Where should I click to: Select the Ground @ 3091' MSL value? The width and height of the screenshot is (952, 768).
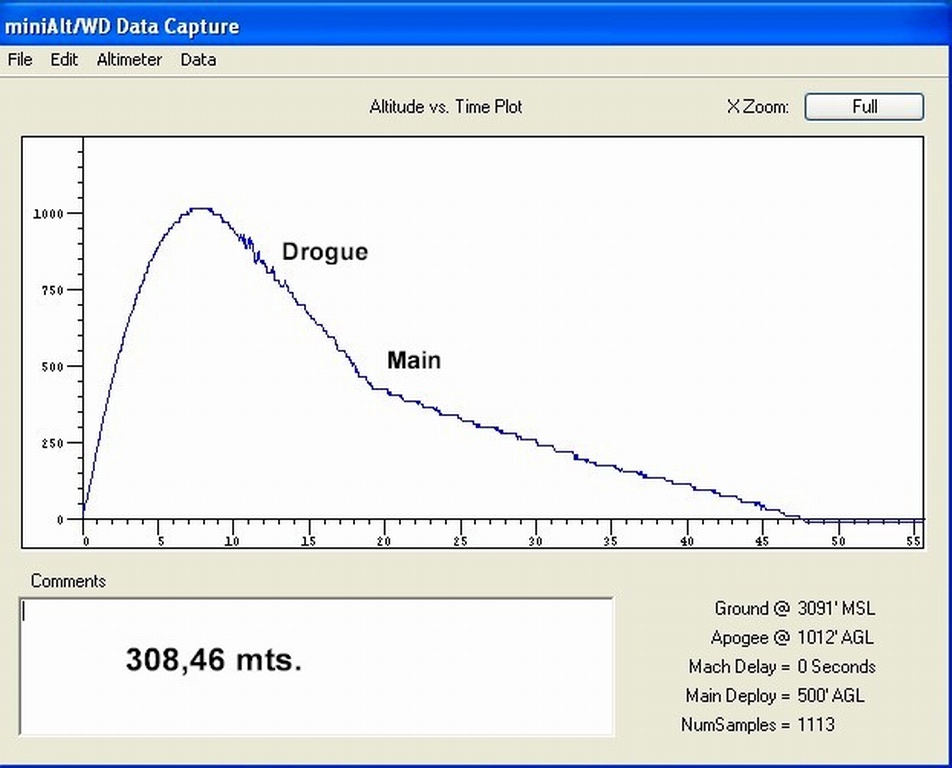click(836, 608)
